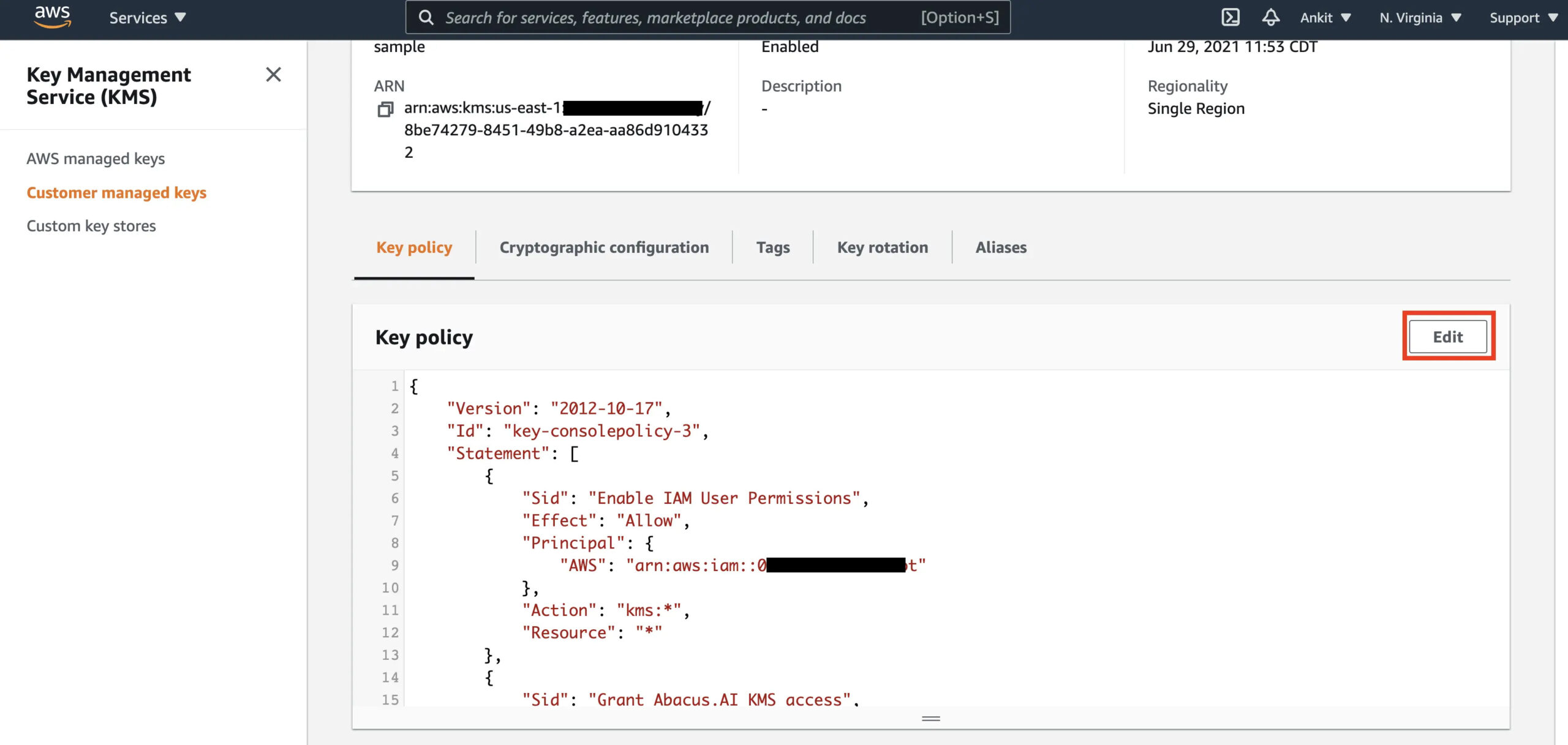Close the KMS sidebar panel
1568x745 pixels.
[273, 75]
